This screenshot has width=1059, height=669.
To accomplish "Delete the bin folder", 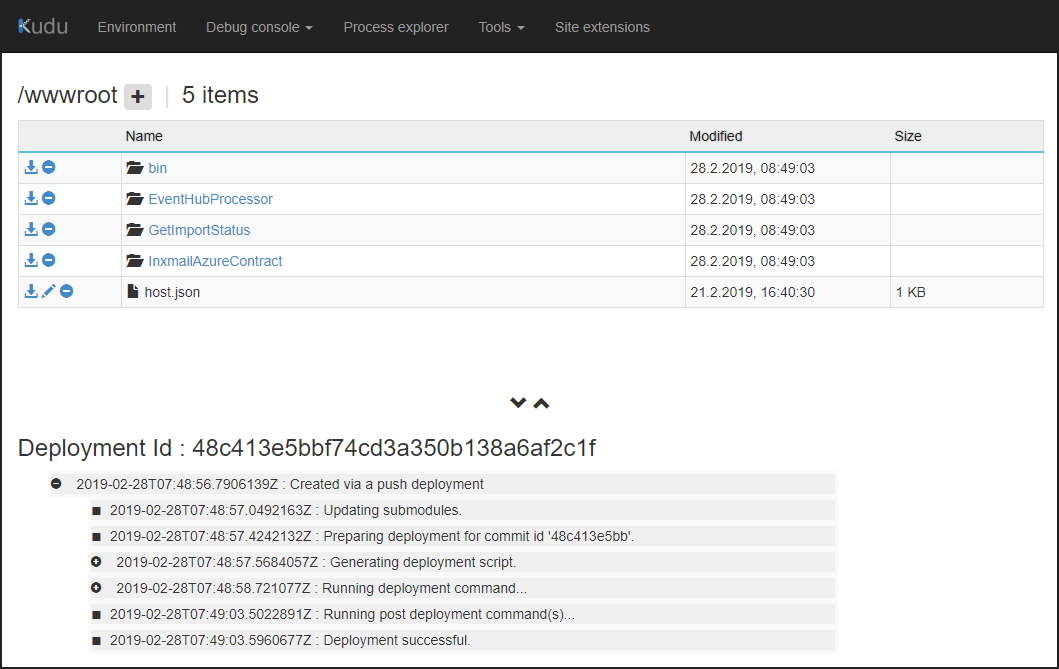I will point(49,167).
